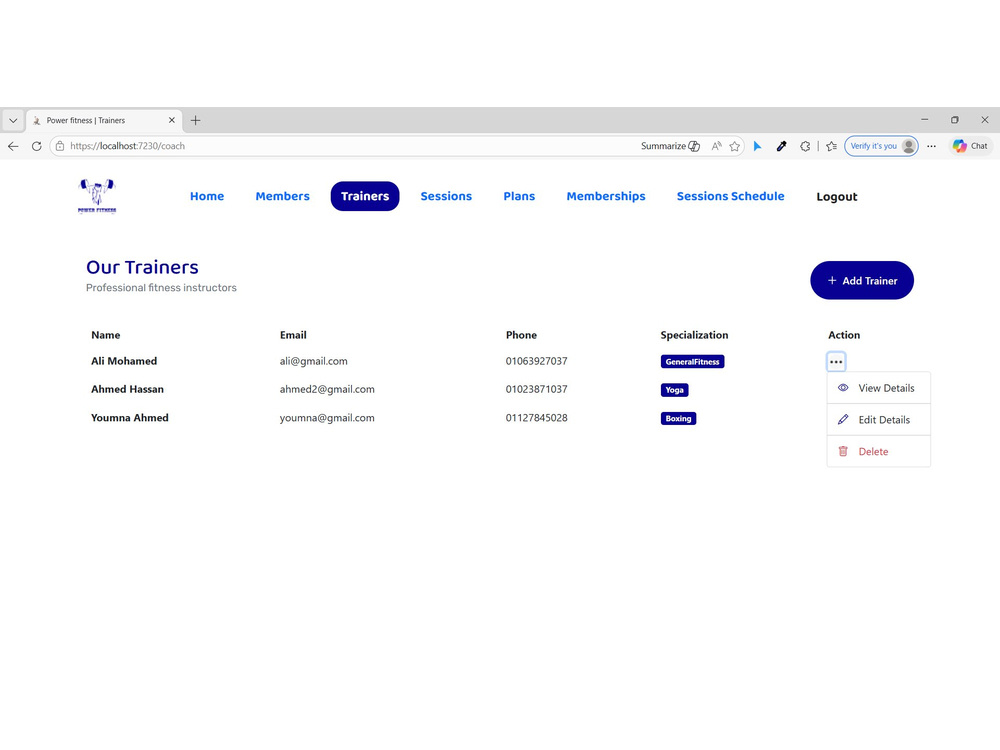Click the Name column header
This screenshot has width=1000, height=750.
click(106, 335)
